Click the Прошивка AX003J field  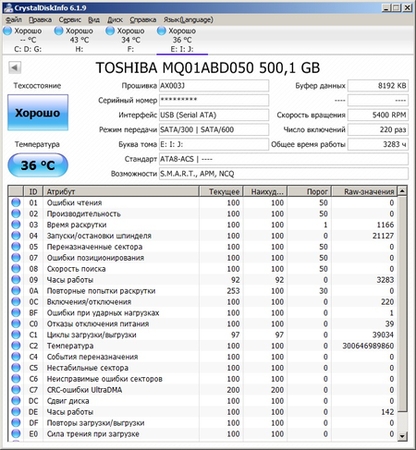214,86
